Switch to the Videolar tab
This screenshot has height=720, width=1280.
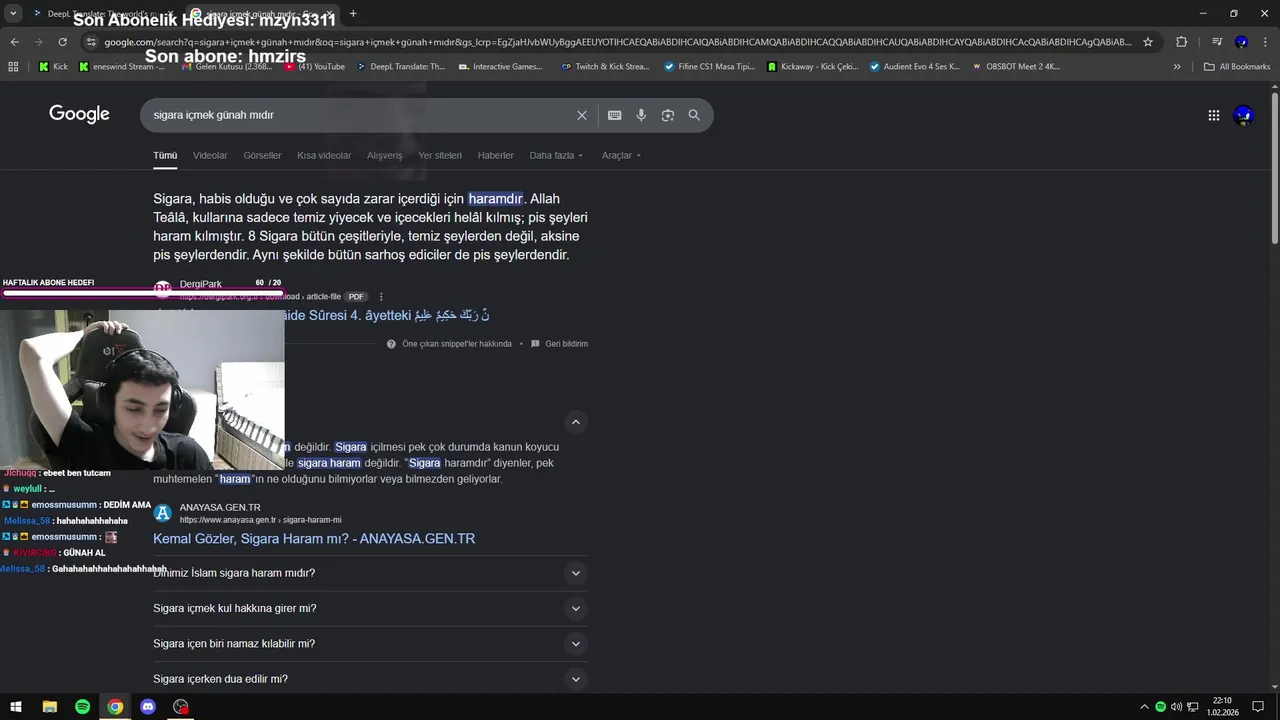coord(210,156)
